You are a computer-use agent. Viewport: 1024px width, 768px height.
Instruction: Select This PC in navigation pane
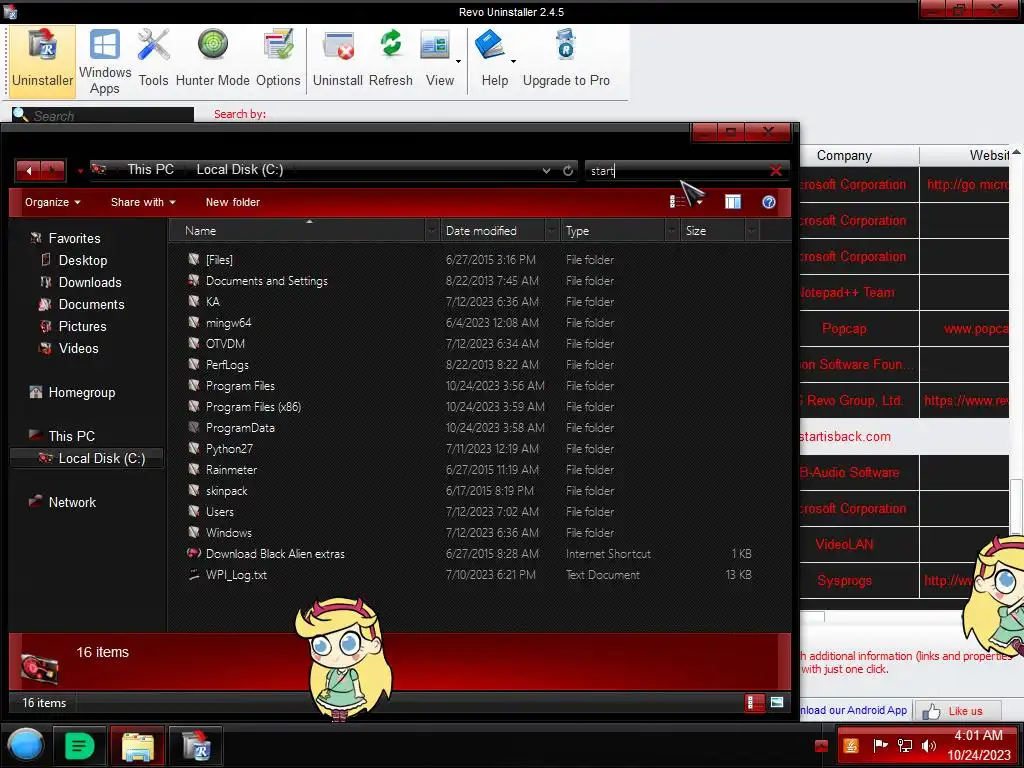point(71,436)
